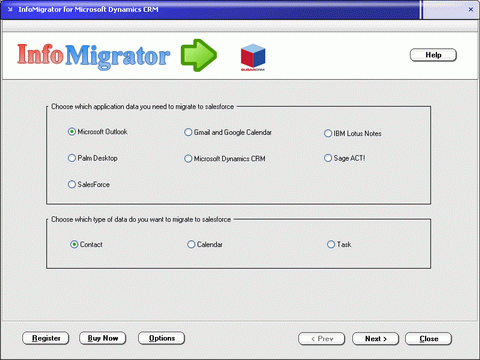Open the Options dialog button
480x360 pixels.
tap(162, 338)
